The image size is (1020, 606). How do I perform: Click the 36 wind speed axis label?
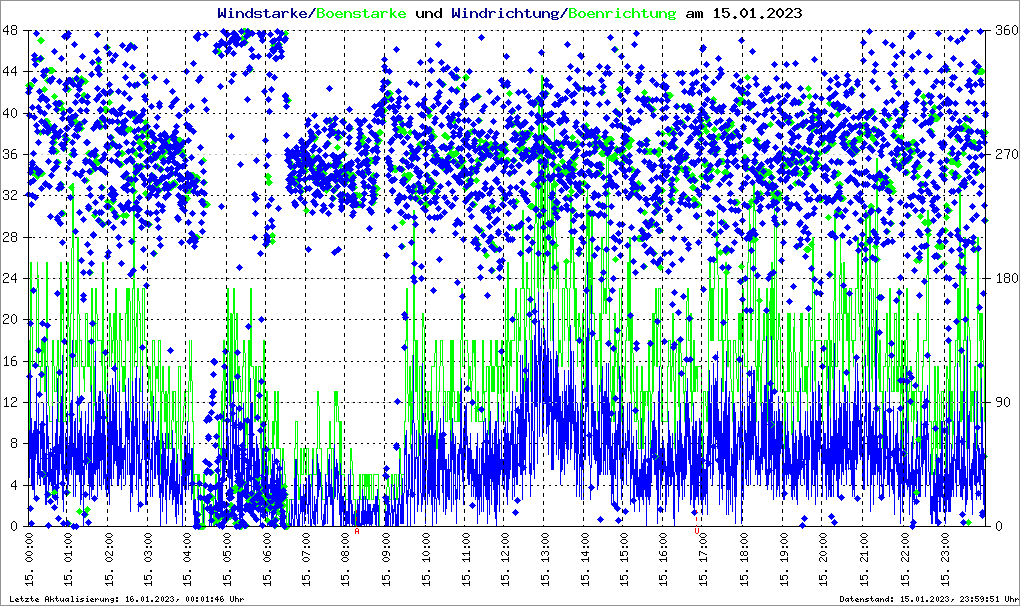pos(10,155)
